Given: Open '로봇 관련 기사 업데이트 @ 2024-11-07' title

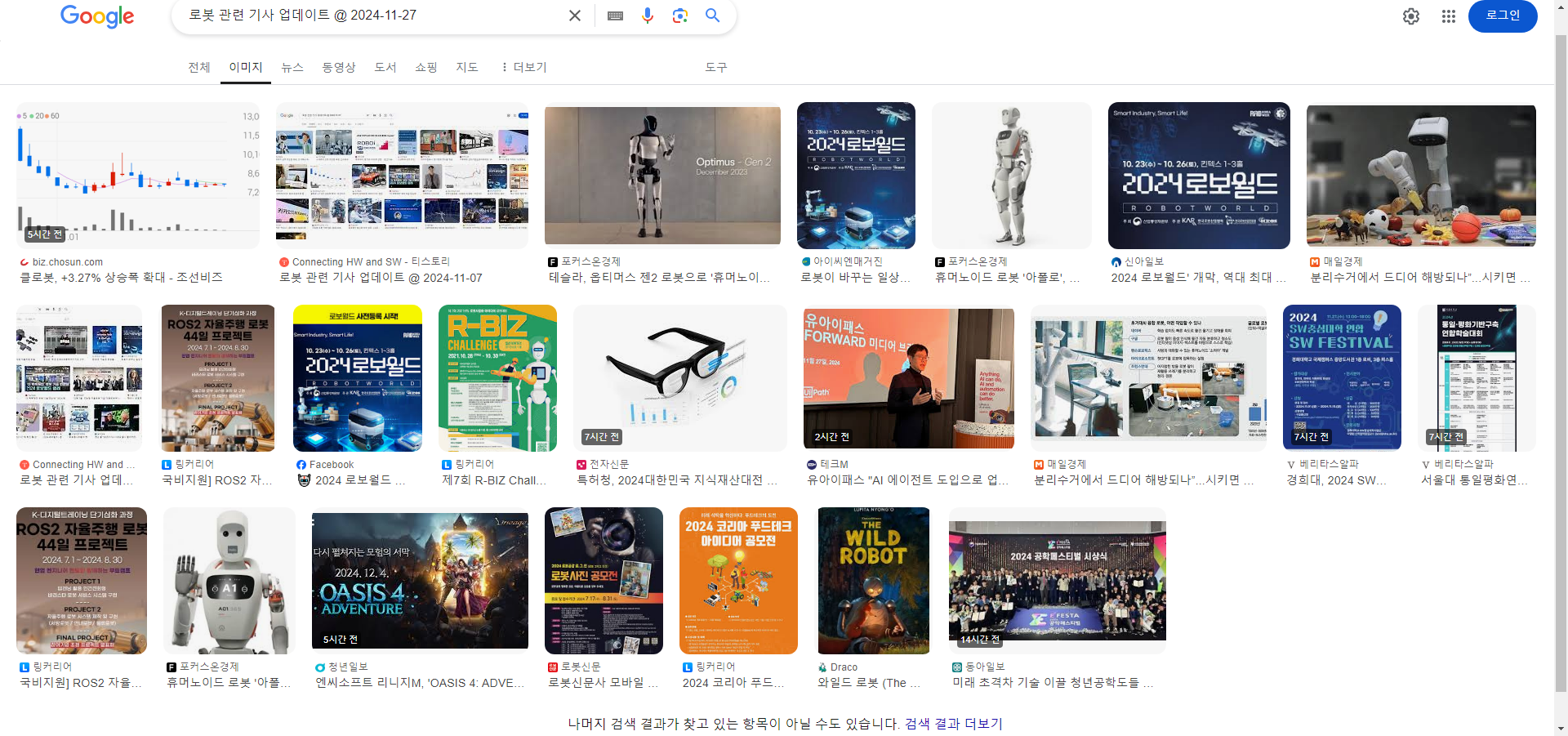Looking at the screenshot, I should 381,278.
